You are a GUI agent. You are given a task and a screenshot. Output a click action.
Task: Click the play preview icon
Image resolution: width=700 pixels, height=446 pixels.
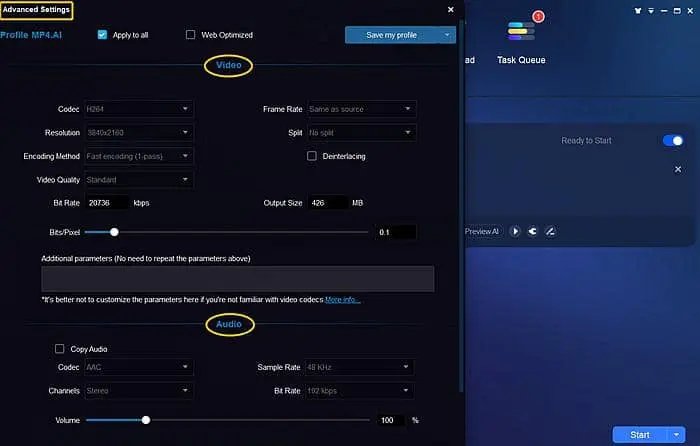click(515, 231)
